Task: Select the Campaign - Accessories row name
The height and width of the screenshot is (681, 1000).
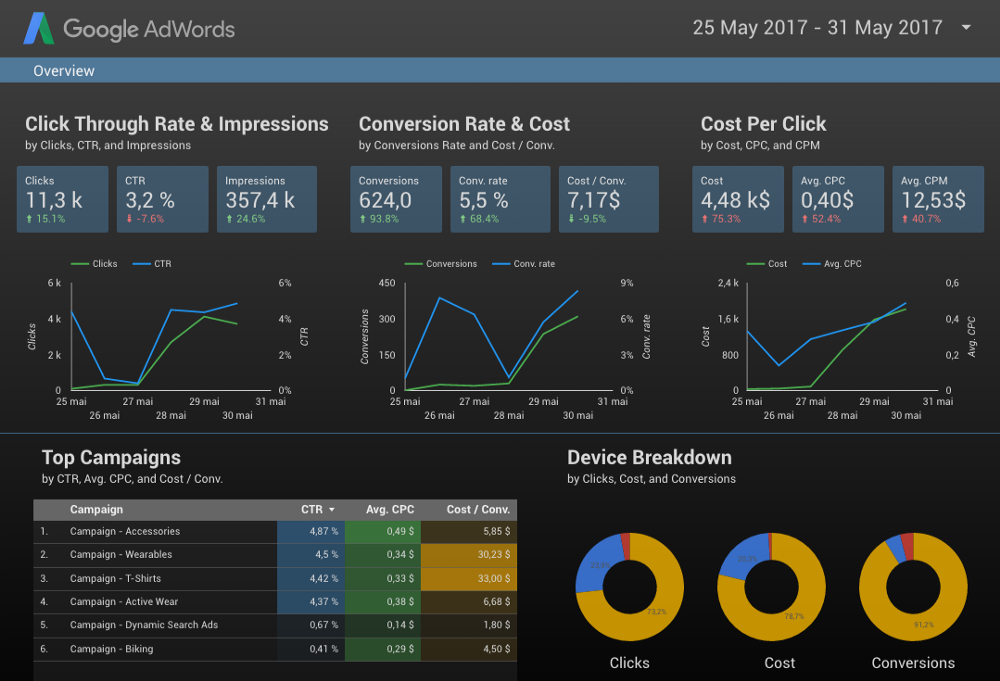Action: coord(125,531)
